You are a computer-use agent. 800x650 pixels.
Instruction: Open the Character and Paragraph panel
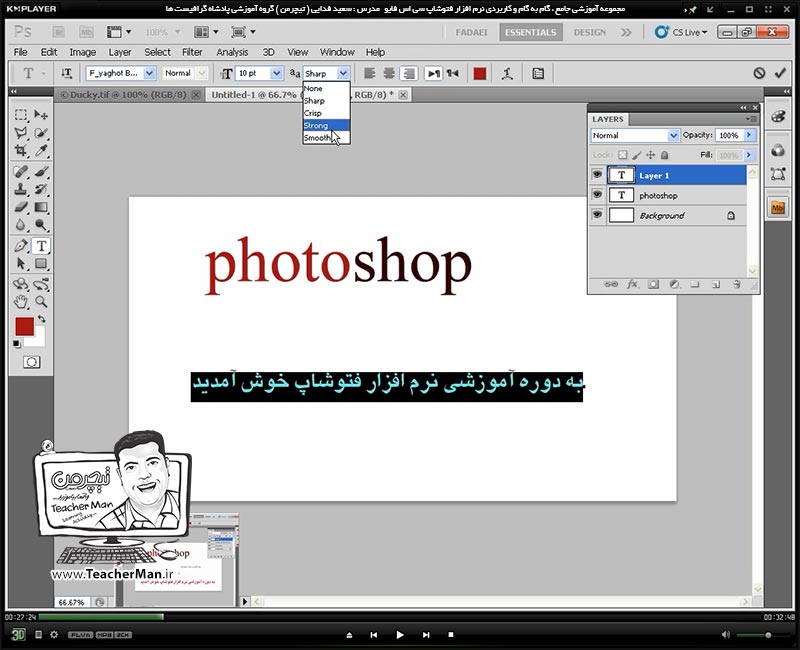[538, 73]
